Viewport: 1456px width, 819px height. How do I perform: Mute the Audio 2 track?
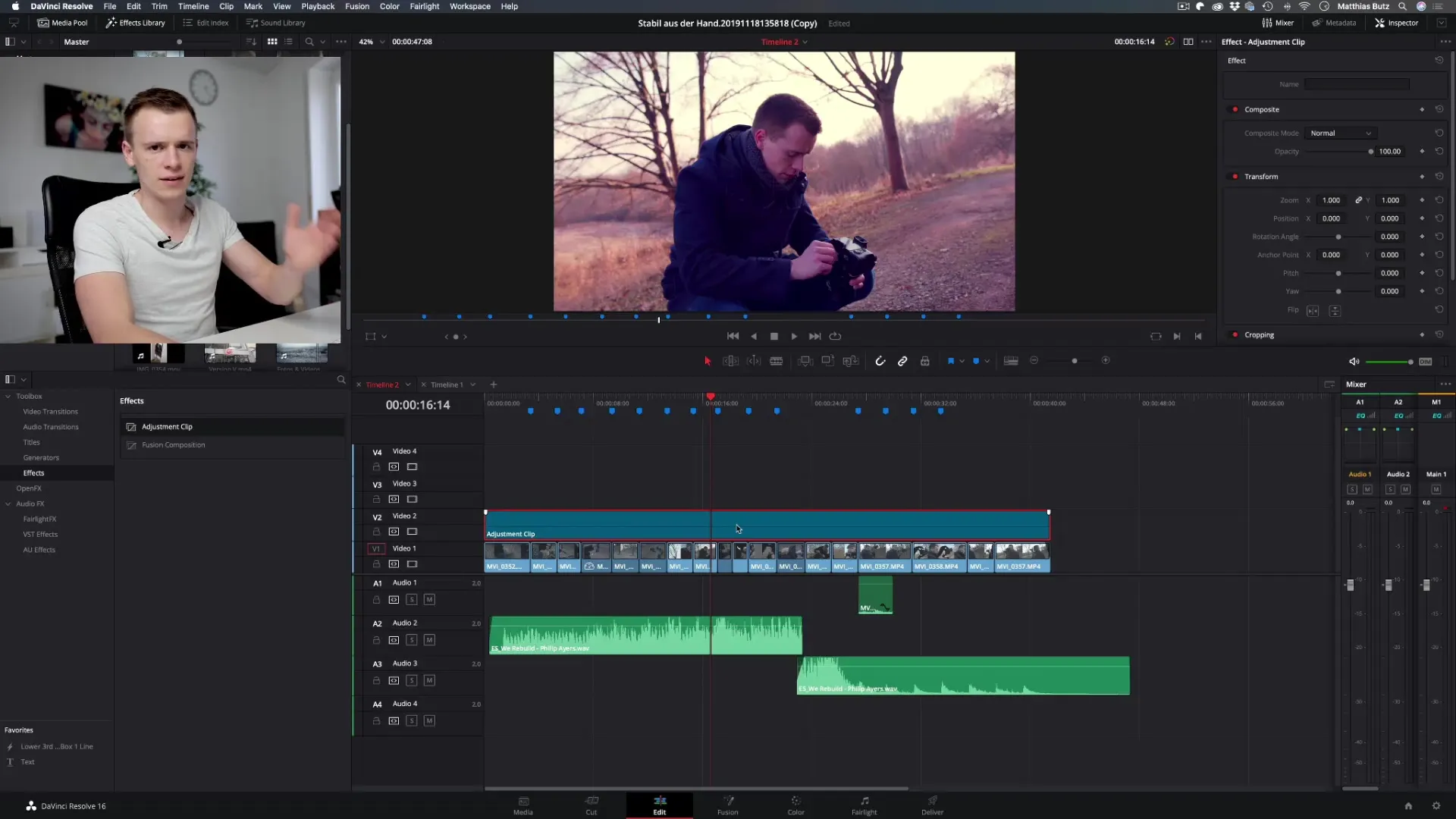coord(429,641)
